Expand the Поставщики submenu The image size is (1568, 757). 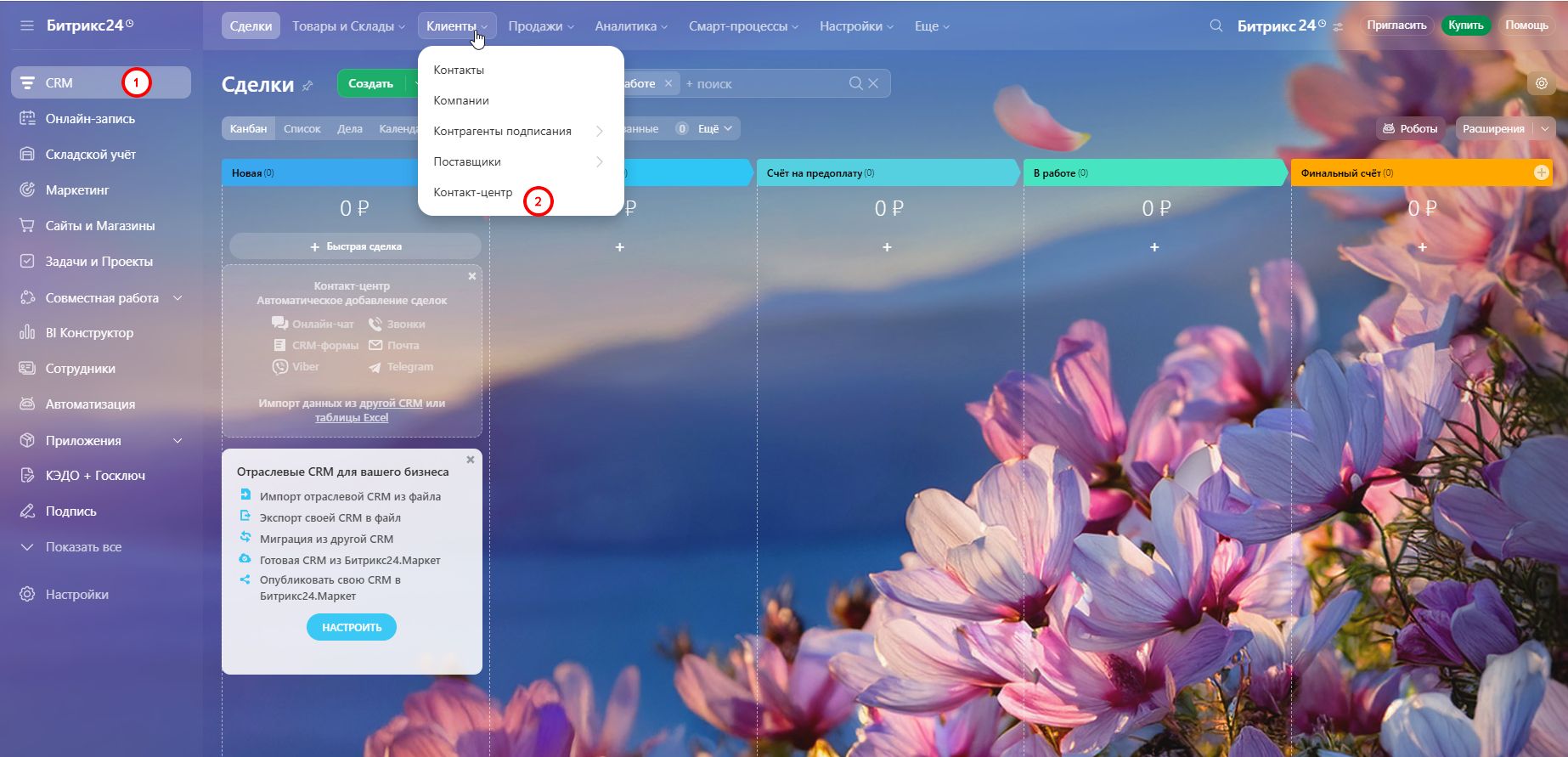(x=599, y=161)
